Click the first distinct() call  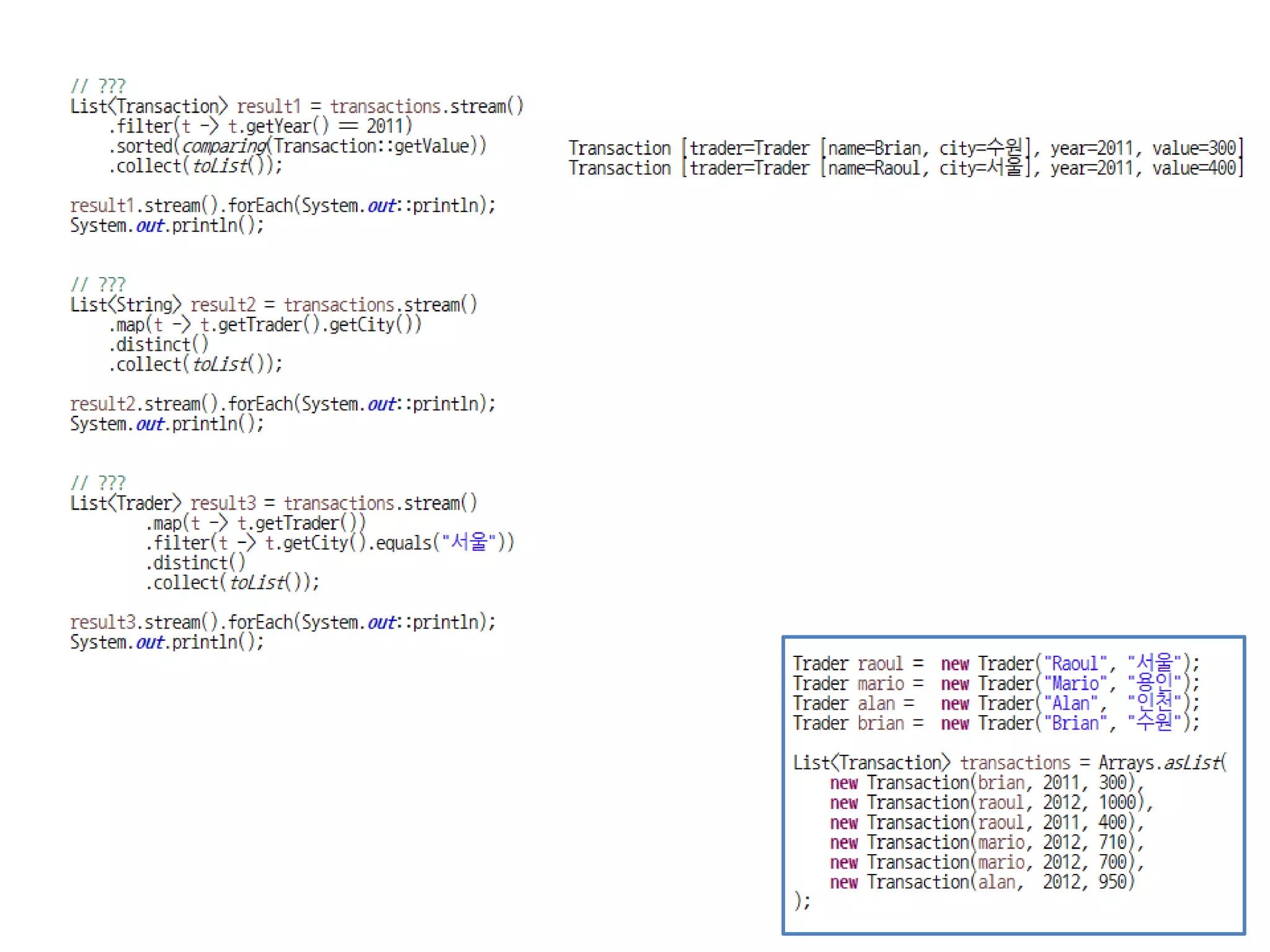pyautogui.click(x=158, y=345)
